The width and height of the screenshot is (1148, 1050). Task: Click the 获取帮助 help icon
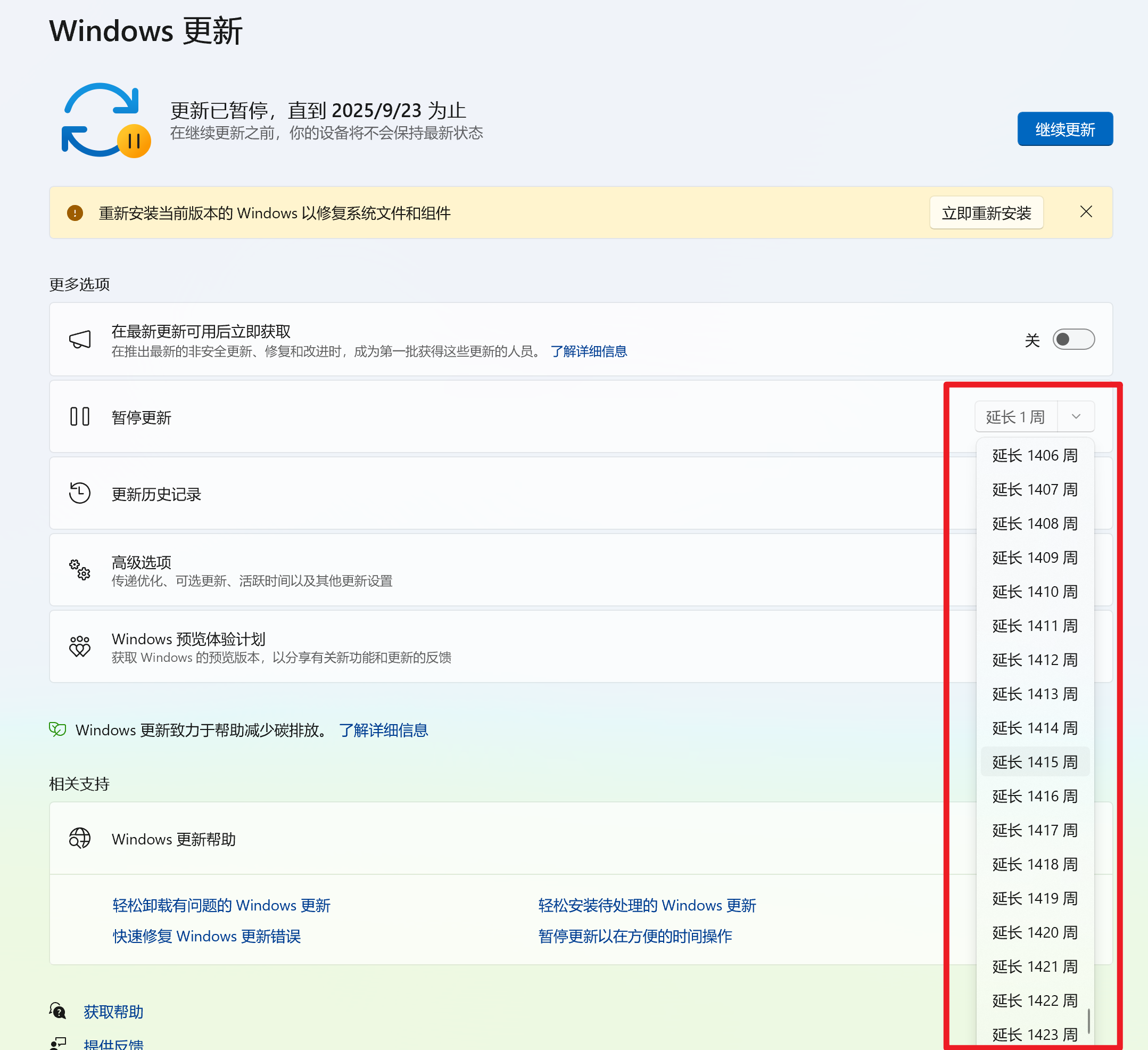[x=57, y=1011]
